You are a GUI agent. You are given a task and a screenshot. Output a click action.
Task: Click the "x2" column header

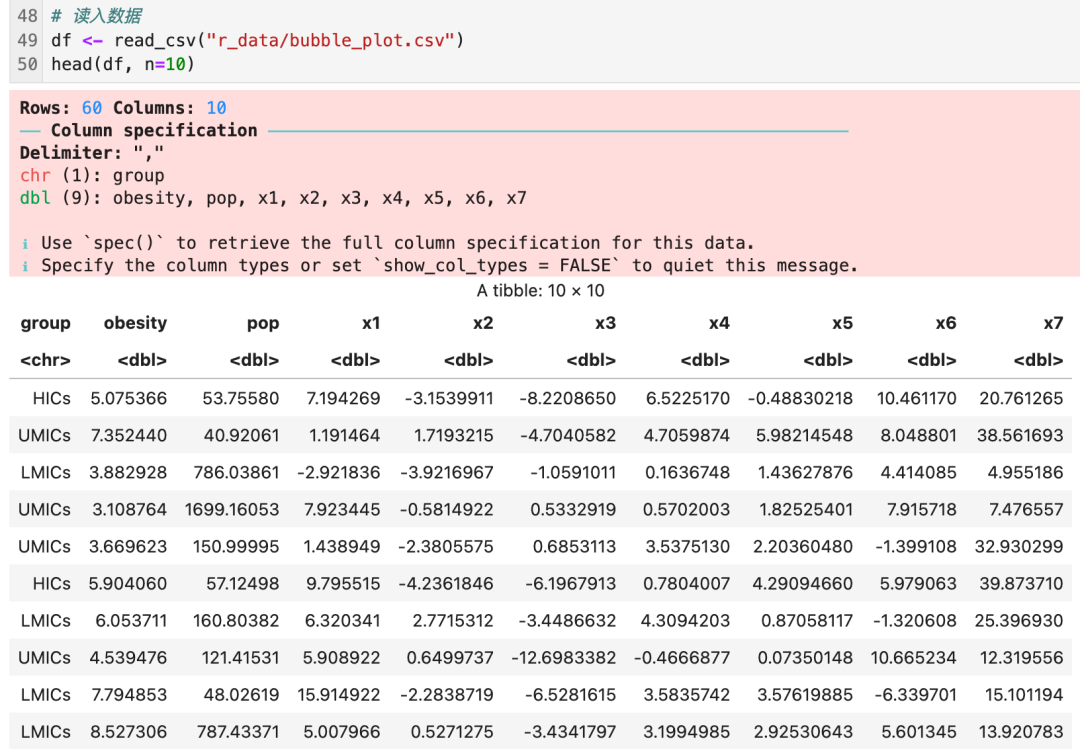pos(484,323)
